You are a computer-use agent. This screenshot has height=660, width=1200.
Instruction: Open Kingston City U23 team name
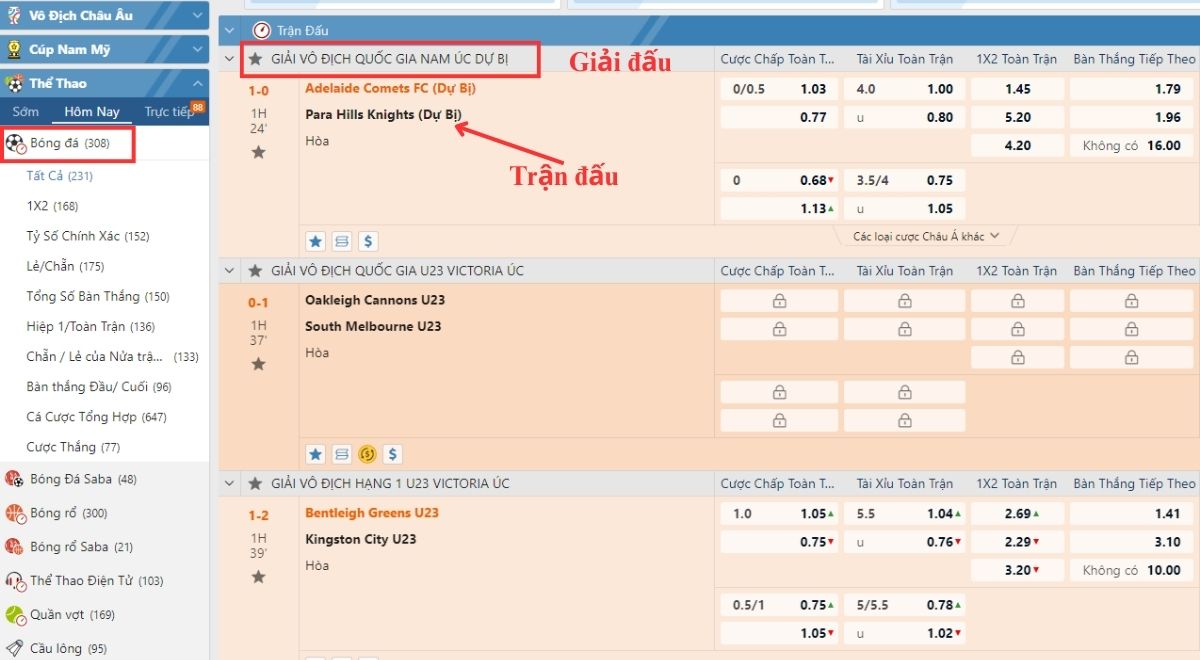coord(361,539)
